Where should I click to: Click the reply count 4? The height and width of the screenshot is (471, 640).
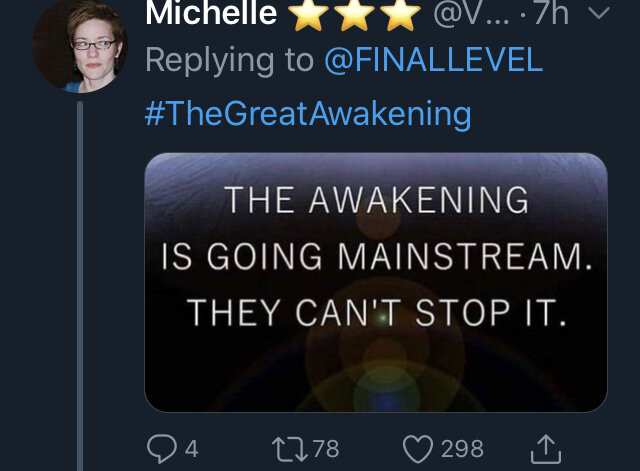coord(191,449)
